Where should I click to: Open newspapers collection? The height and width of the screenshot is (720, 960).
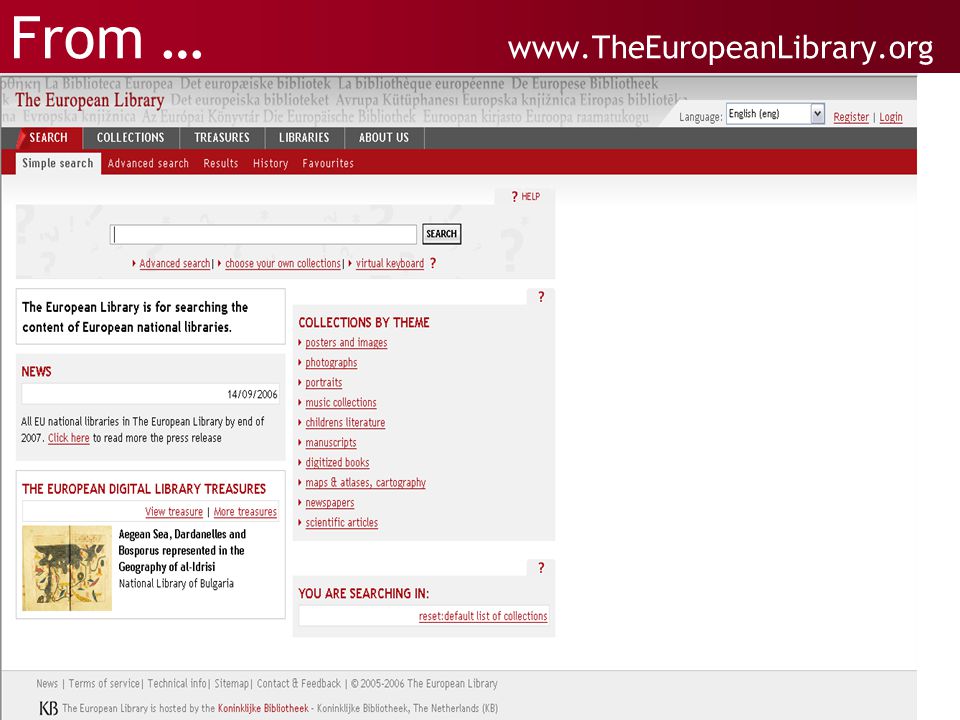330,503
